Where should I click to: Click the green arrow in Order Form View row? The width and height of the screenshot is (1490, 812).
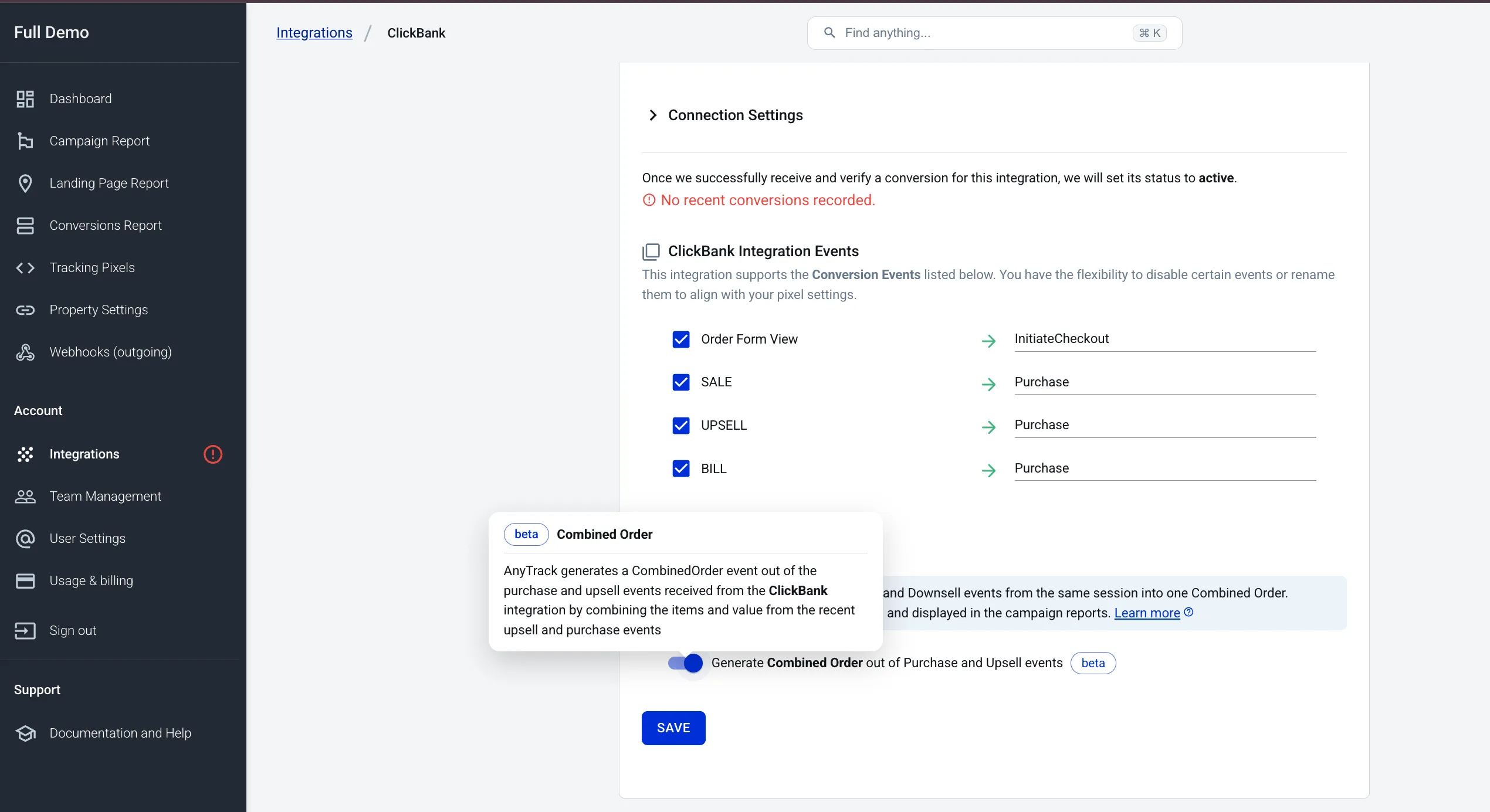(x=988, y=341)
